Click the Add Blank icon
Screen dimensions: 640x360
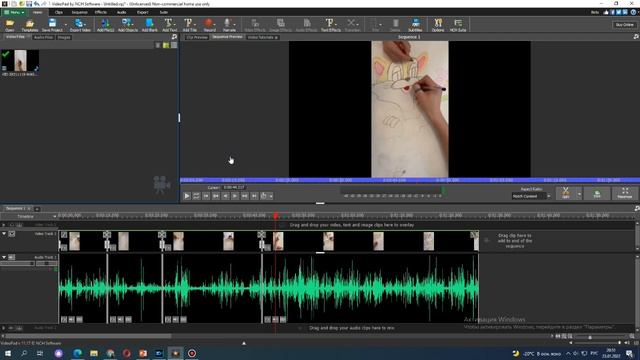(x=149, y=24)
